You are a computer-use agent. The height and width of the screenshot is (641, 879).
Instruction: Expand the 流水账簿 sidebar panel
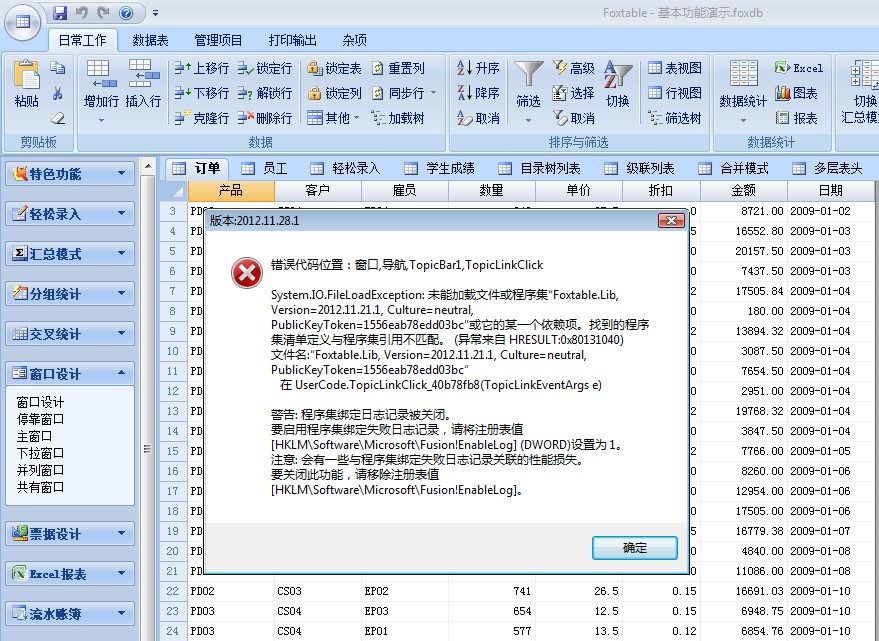click(x=70, y=614)
